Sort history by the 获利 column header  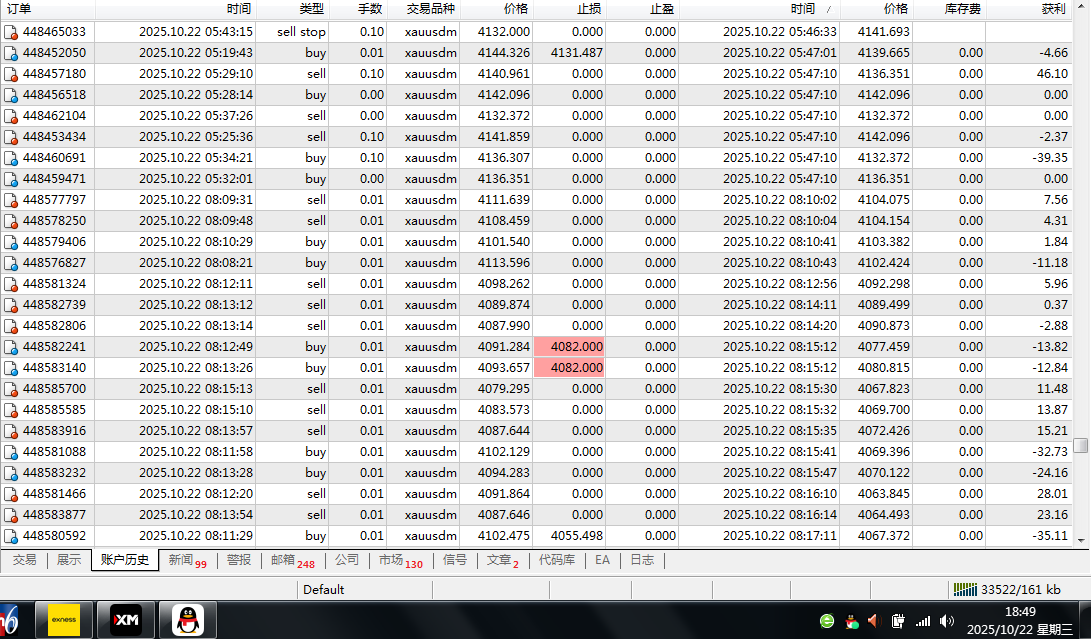pos(1052,8)
